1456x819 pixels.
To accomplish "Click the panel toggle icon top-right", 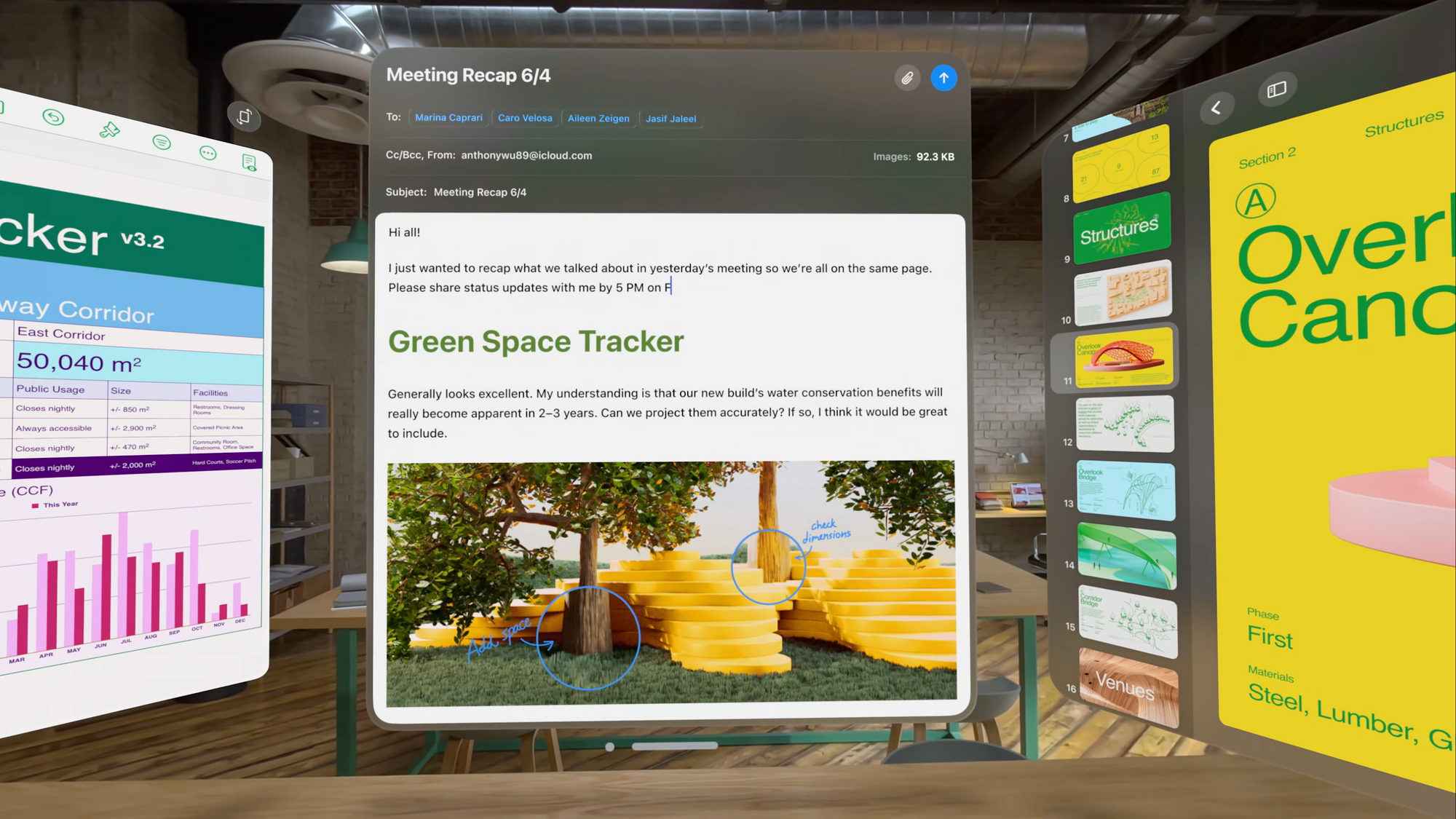I will tap(1276, 89).
